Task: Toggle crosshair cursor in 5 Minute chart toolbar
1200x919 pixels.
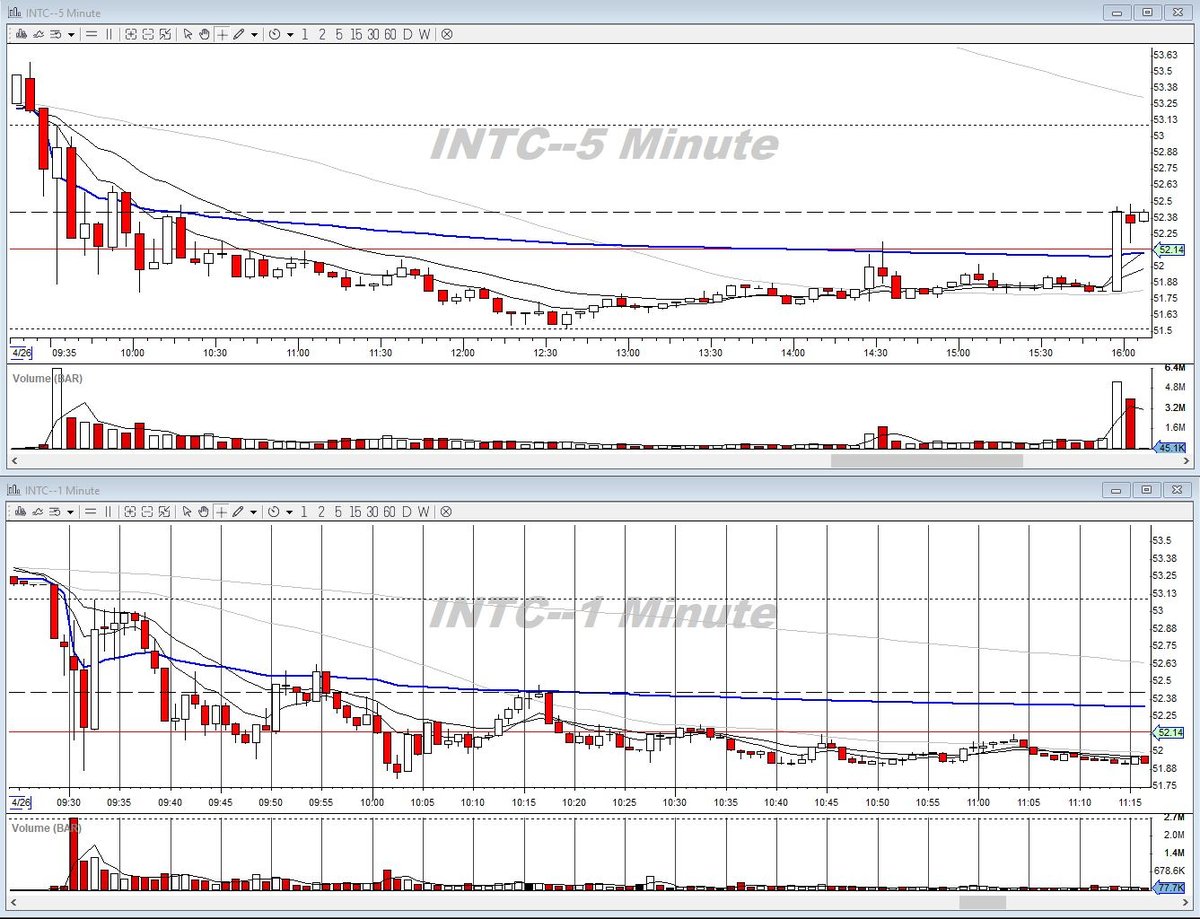Action: tap(222, 34)
